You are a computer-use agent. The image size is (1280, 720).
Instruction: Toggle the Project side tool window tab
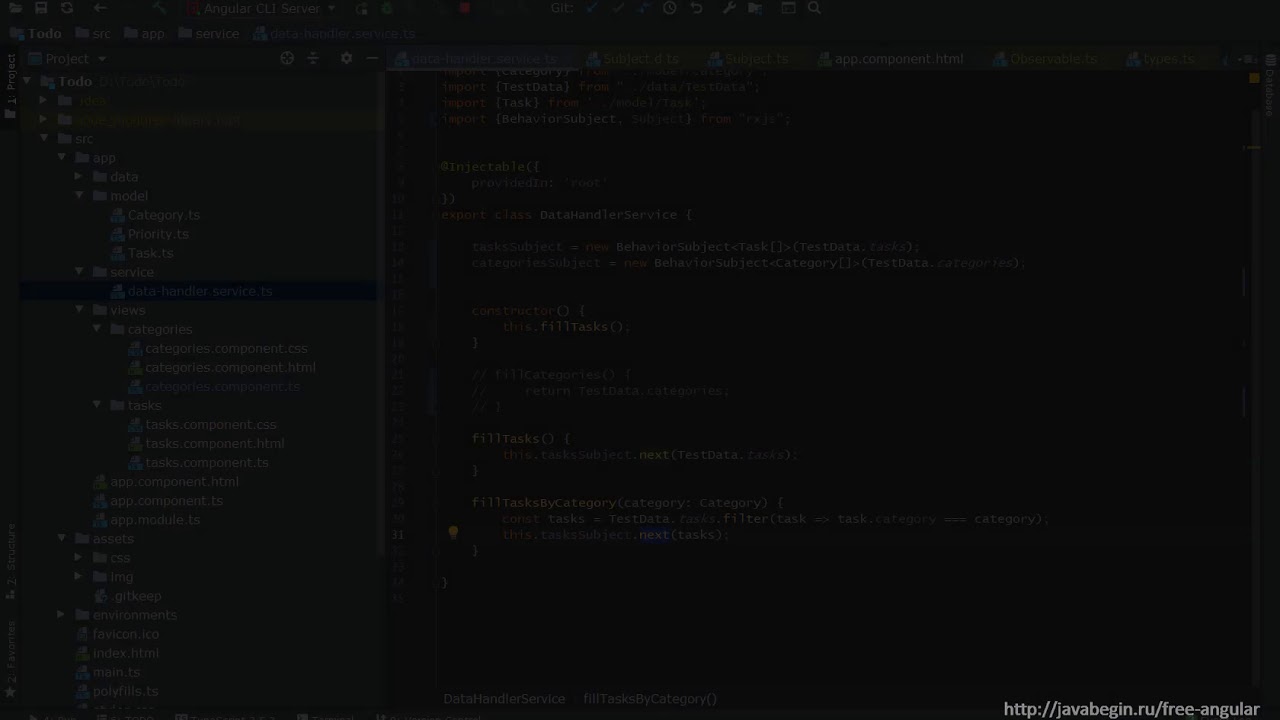(11, 86)
